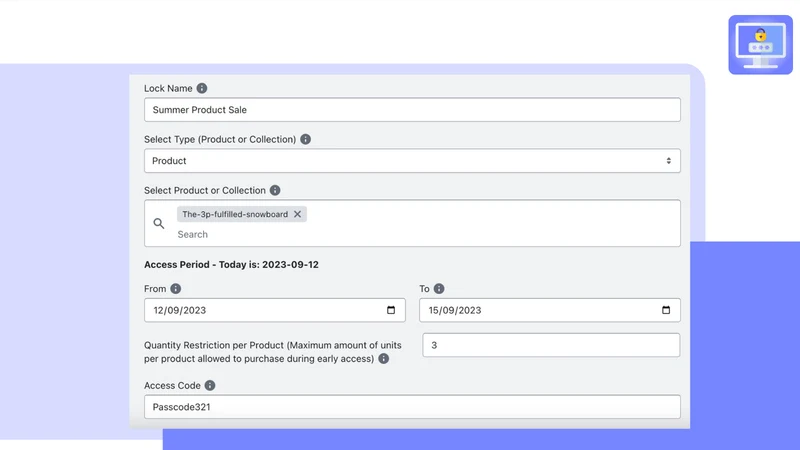This screenshot has width=800, height=450.
Task: Click the locked monitor app logo
Action: [760, 45]
